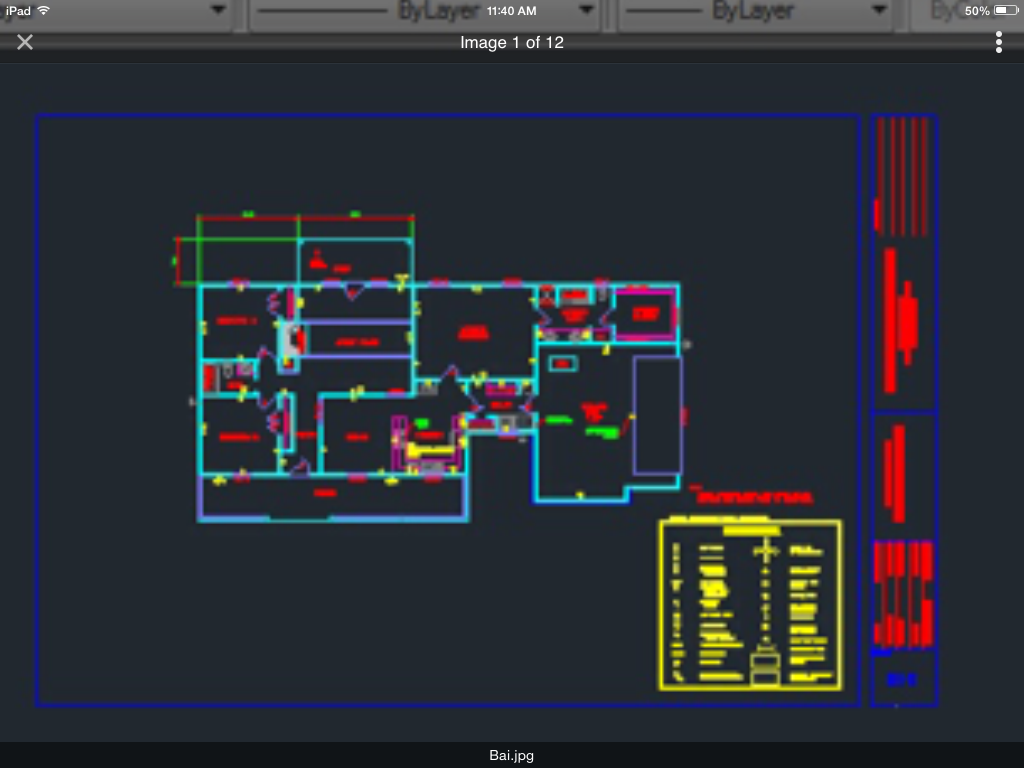Tap the Bai.jpg filename caption
Screen dimensions: 1024x768
pos(511,755)
